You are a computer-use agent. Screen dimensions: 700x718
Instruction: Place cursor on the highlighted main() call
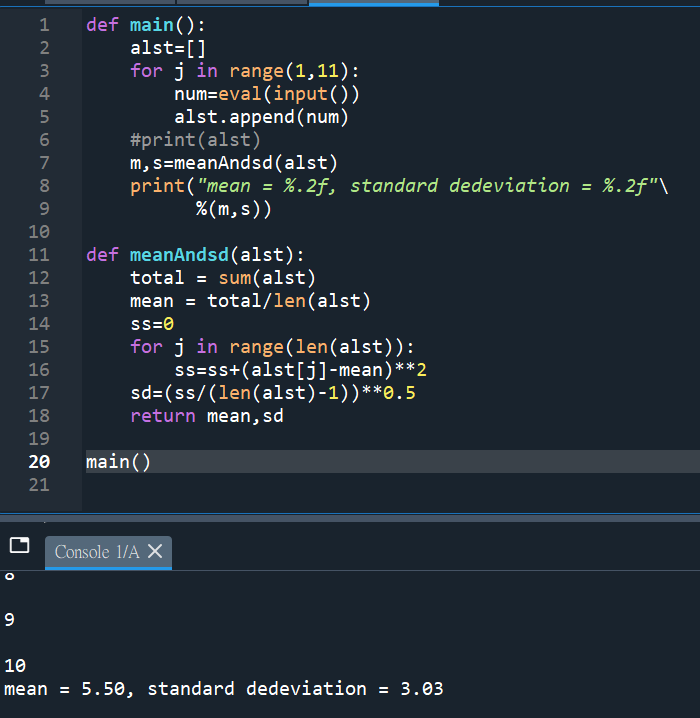(x=118, y=462)
